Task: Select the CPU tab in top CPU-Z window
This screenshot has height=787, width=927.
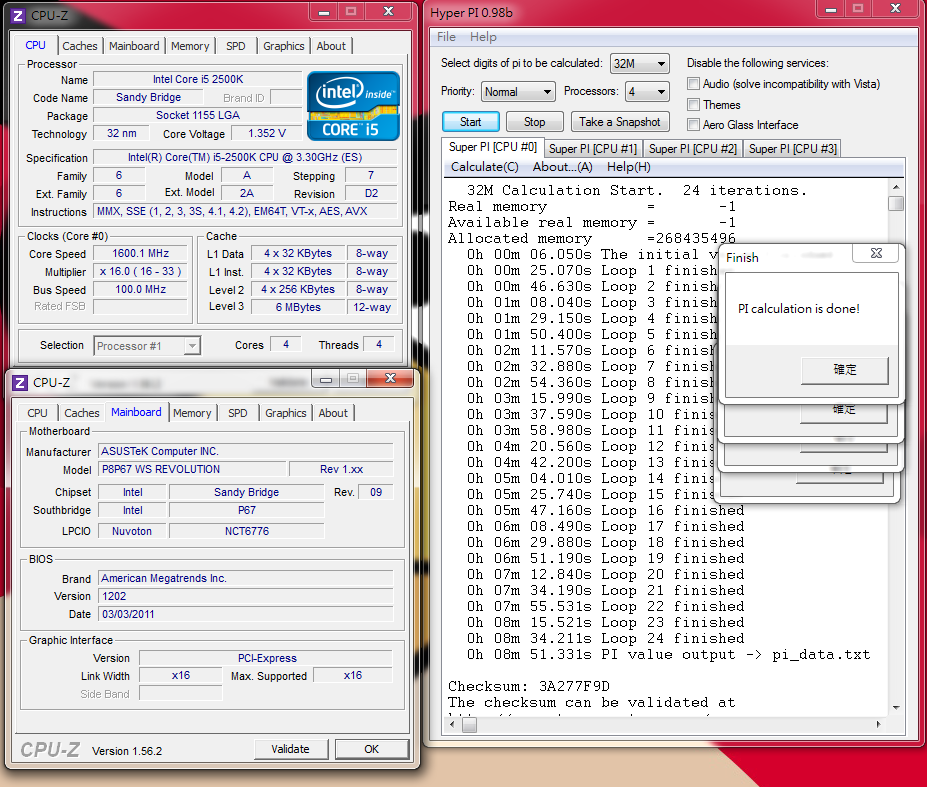Action: pyautogui.click(x=35, y=45)
